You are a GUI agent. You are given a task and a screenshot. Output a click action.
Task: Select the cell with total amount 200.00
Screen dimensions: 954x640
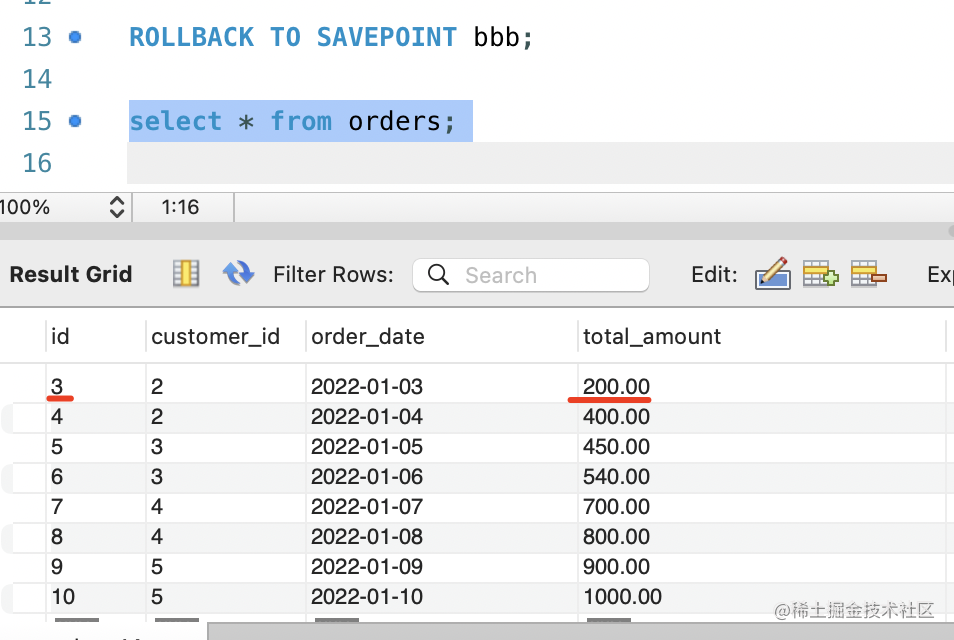click(x=616, y=387)
